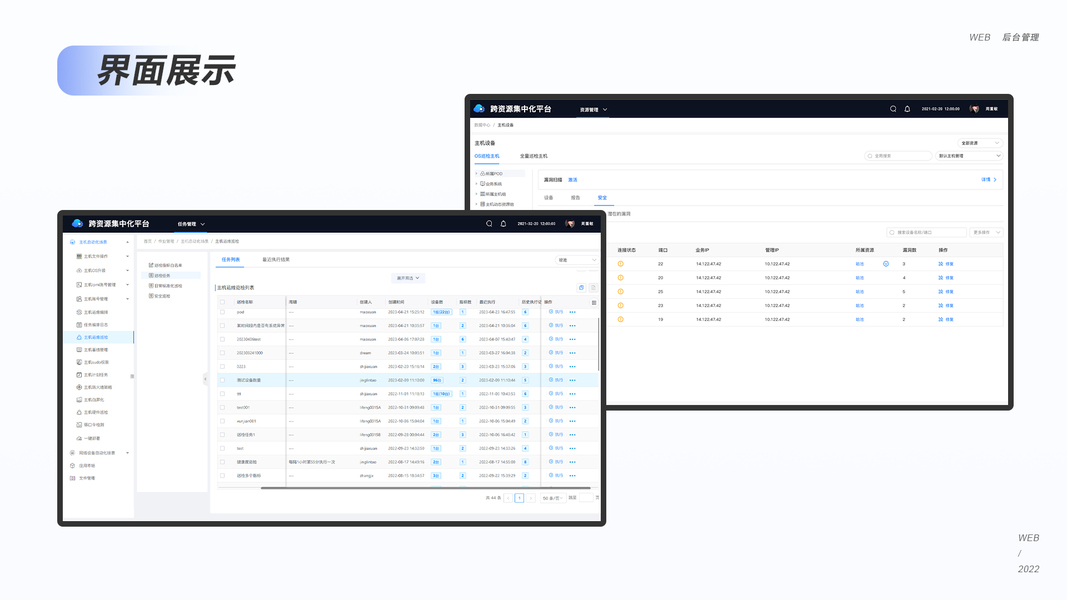Go to page 1 in the pagination
This screenshot has width=1067, height=600.
tap(519, 498)
